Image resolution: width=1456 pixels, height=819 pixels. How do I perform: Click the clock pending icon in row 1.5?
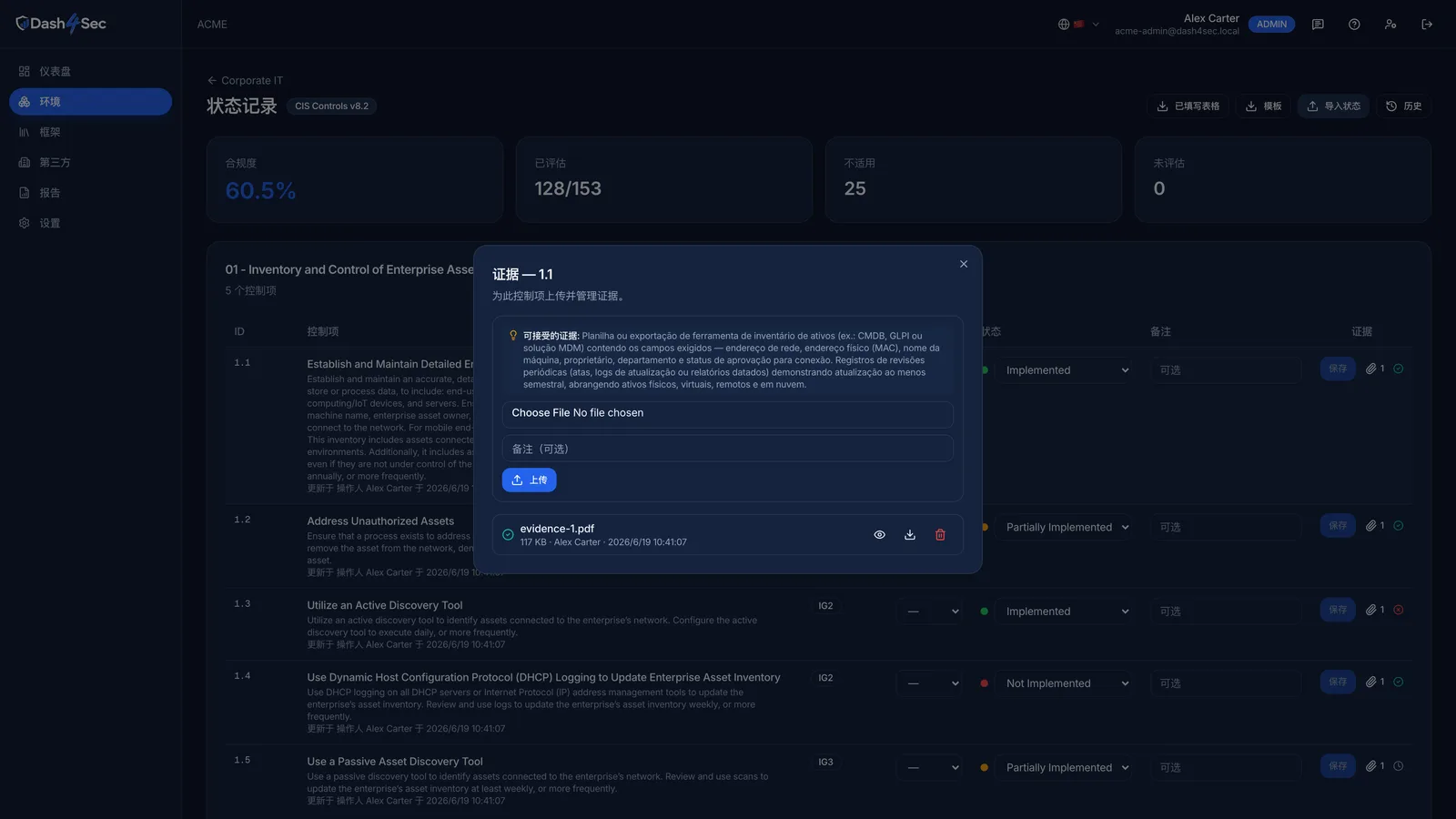click(1399, 766)
